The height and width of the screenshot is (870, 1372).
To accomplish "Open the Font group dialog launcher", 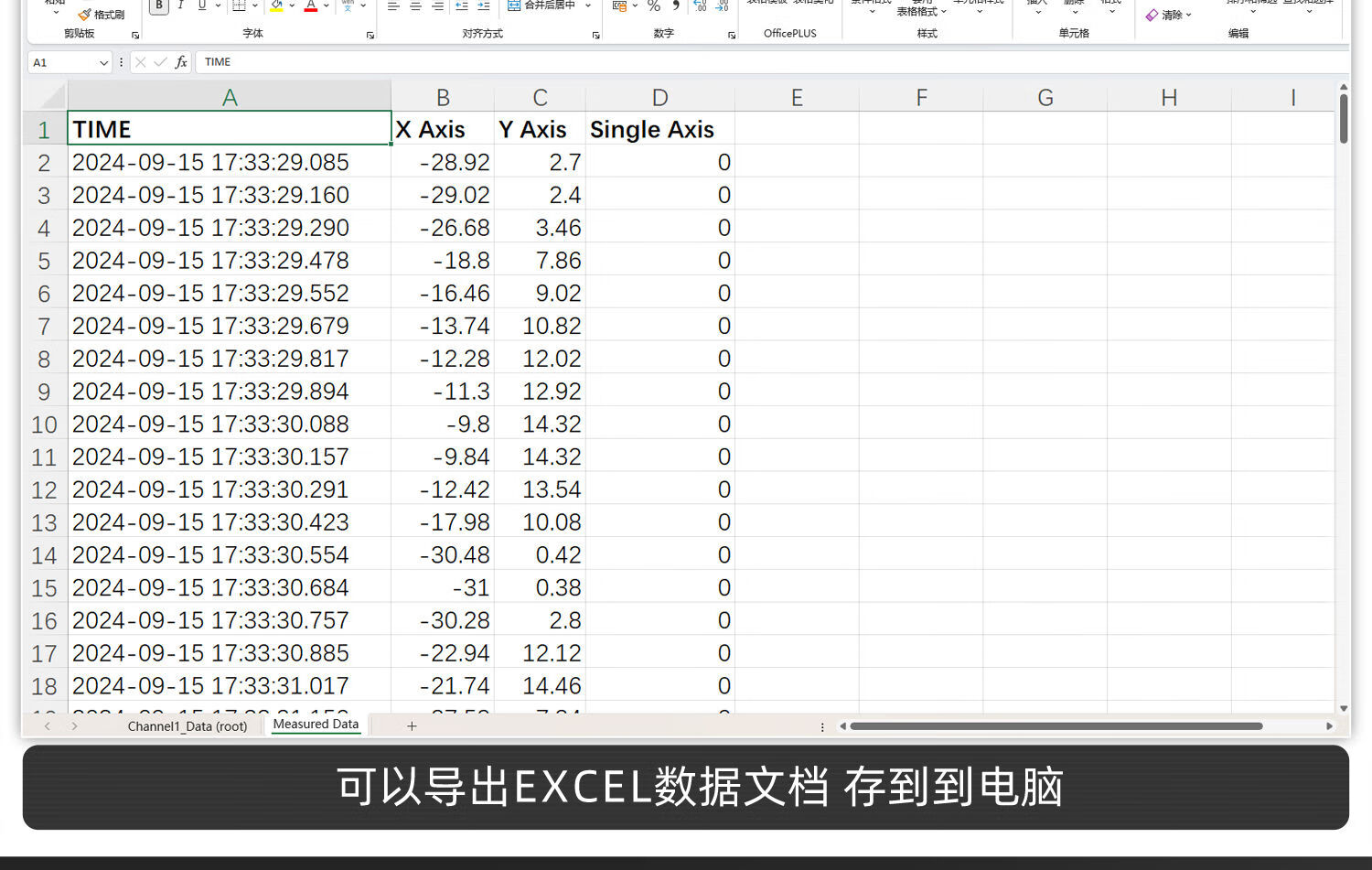I will [x=370, y=36].
